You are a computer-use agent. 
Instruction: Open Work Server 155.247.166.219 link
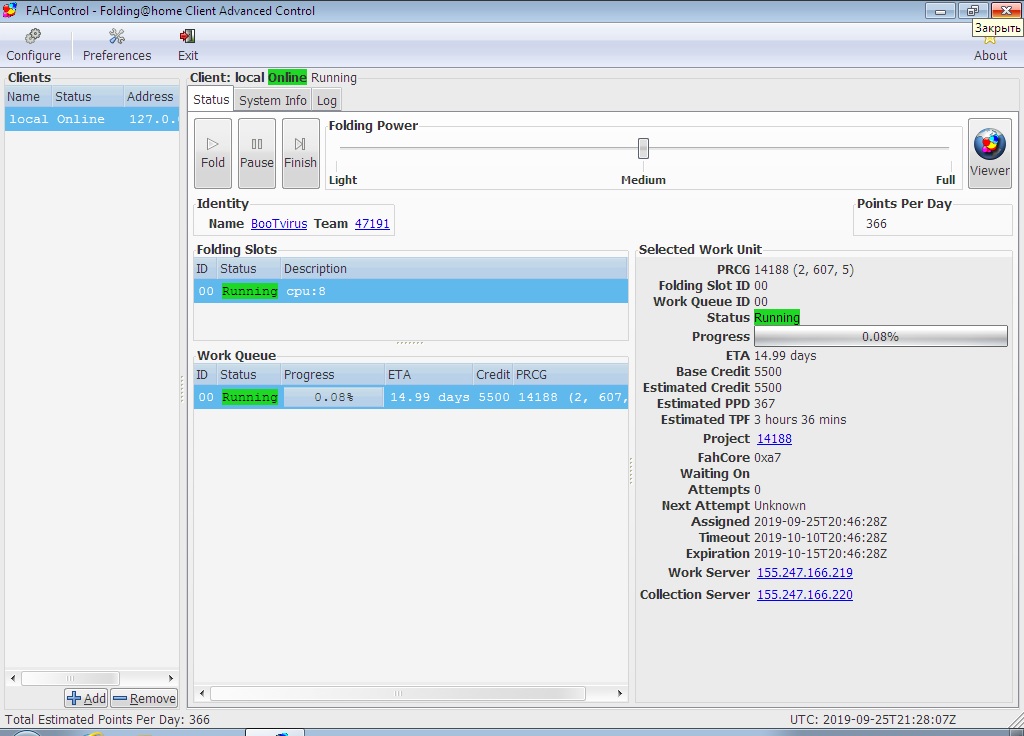click(805, 573)
